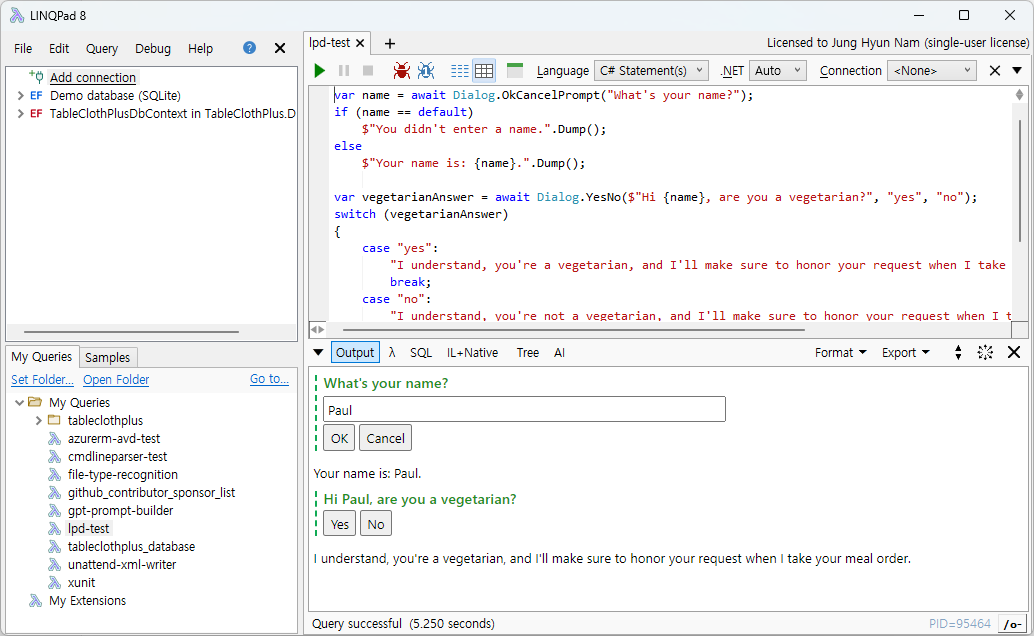Open azurerm-avd-test query
The width and height of the screenshot is (1034, 636).
click(114, 439)
